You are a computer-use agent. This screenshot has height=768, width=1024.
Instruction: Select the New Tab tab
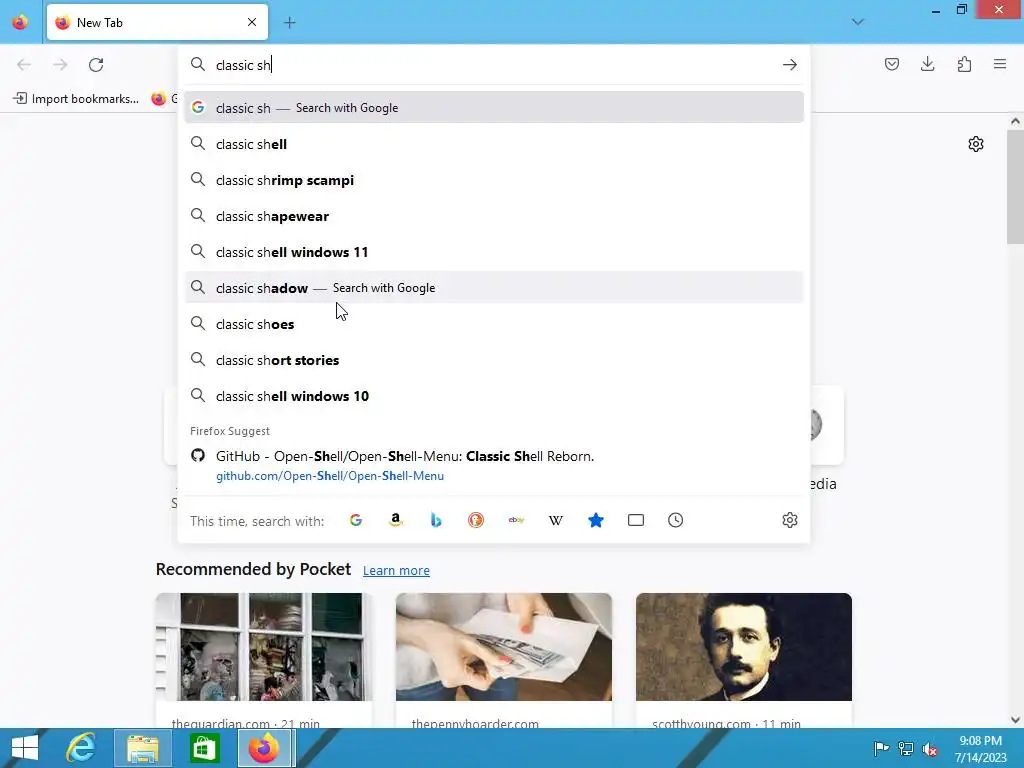[157, 22]
